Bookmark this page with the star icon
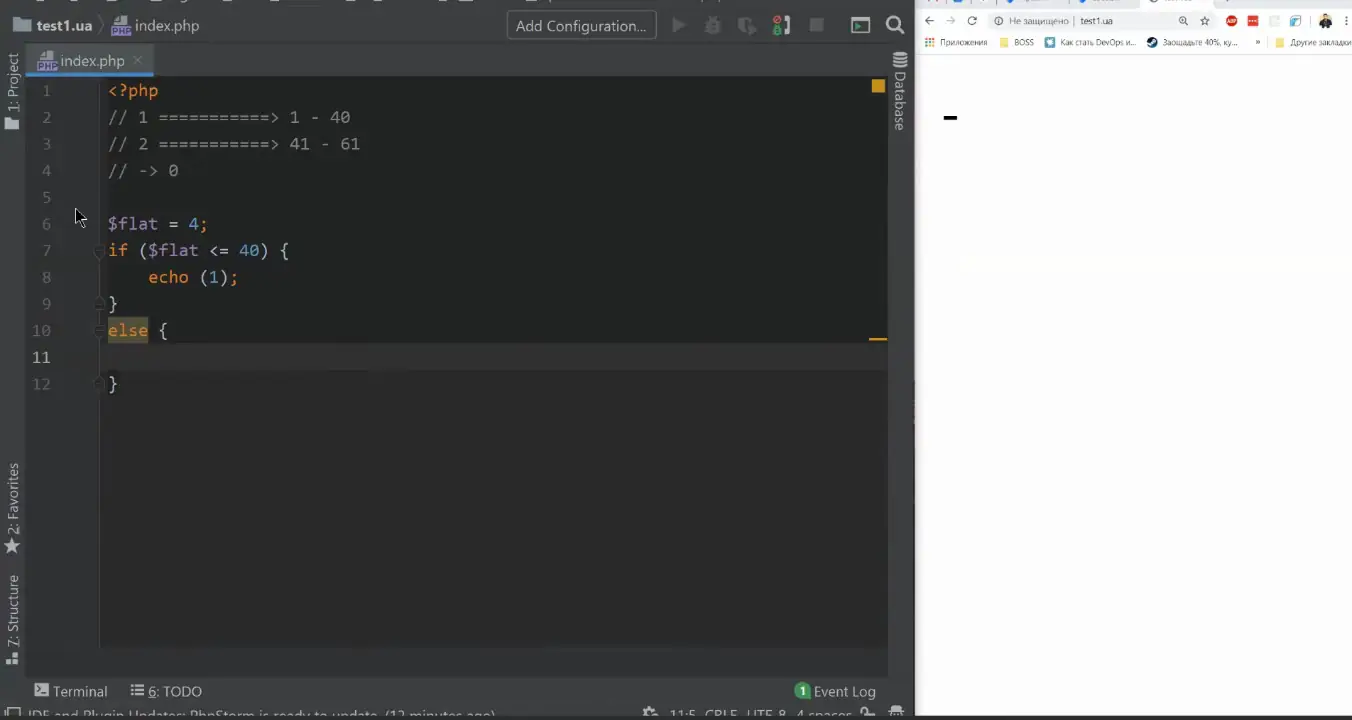This screenshot has width=1352, height=720. coord(1205,21)
